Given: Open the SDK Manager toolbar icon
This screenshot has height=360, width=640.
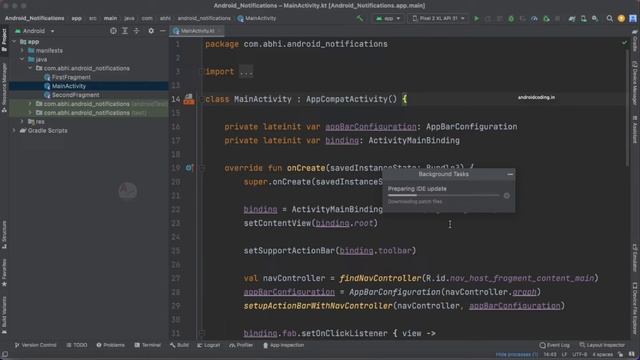Looking at the screenshot, I should click(x=595, y=18).
